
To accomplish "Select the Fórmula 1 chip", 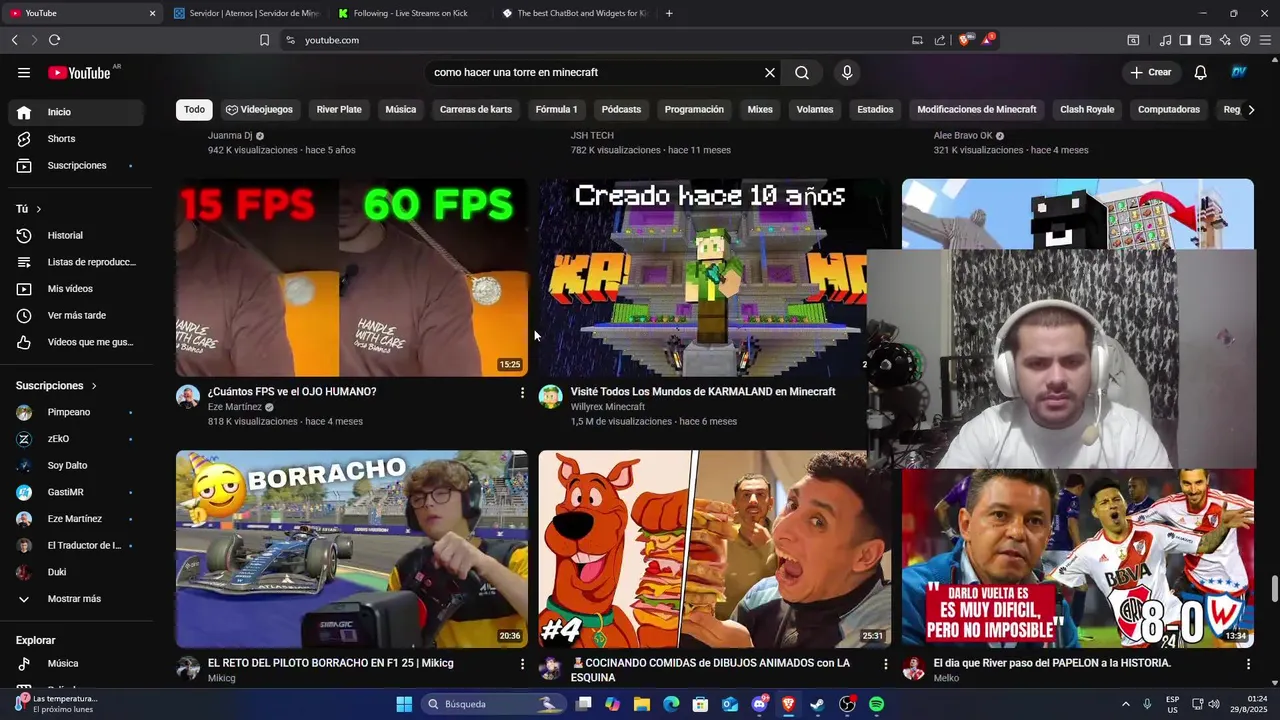I will [x=556, y=110].
